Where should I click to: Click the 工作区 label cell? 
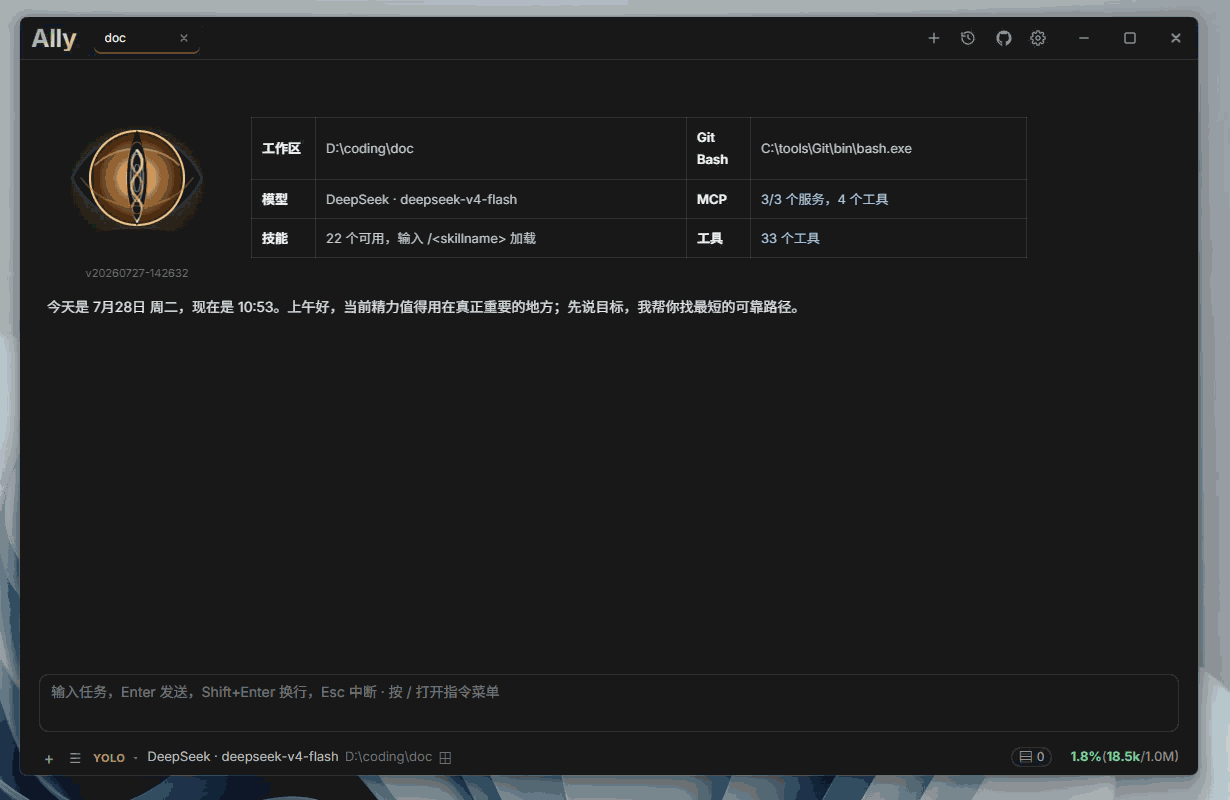point(283,148)
